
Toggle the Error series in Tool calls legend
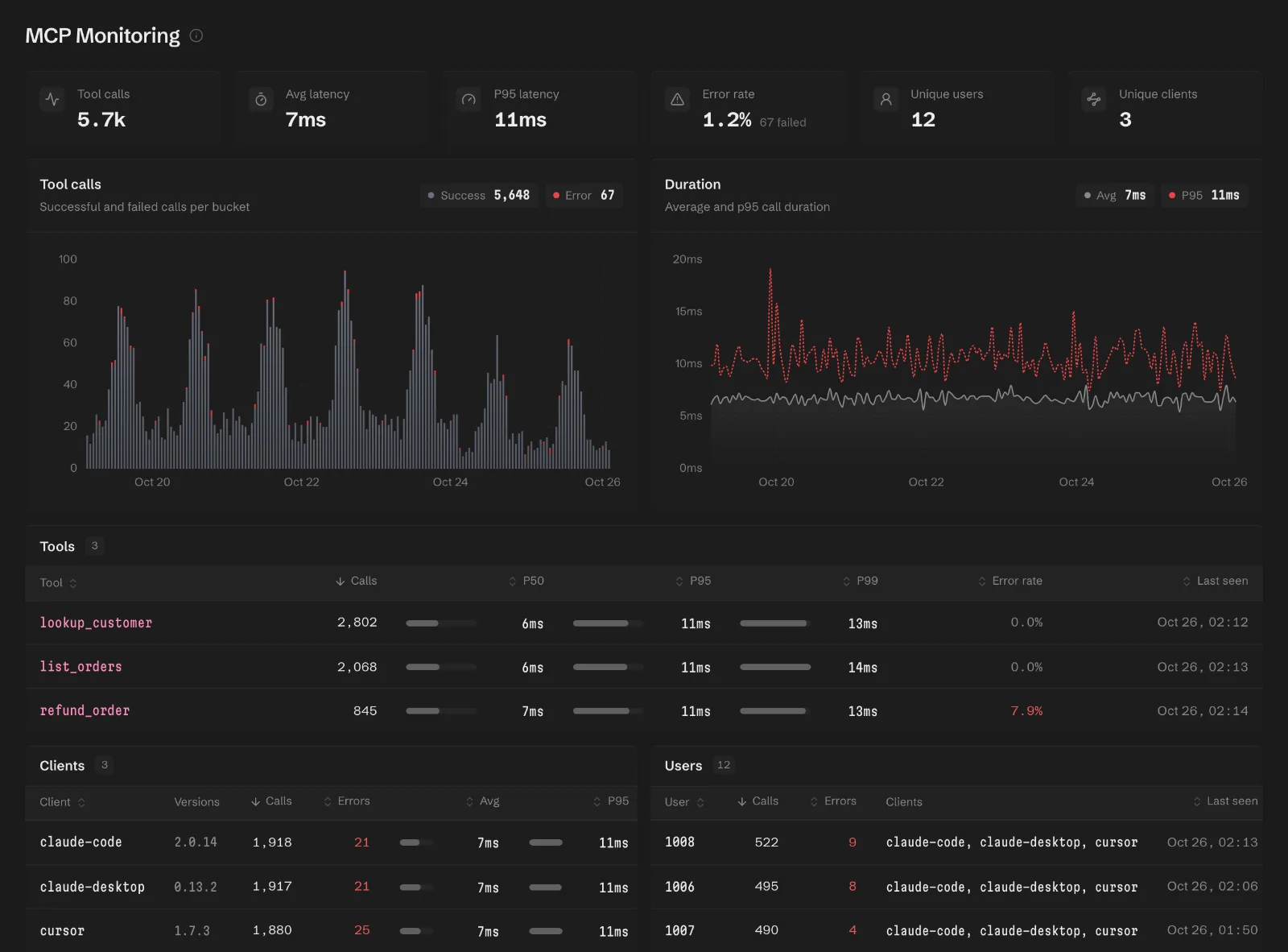584,195
